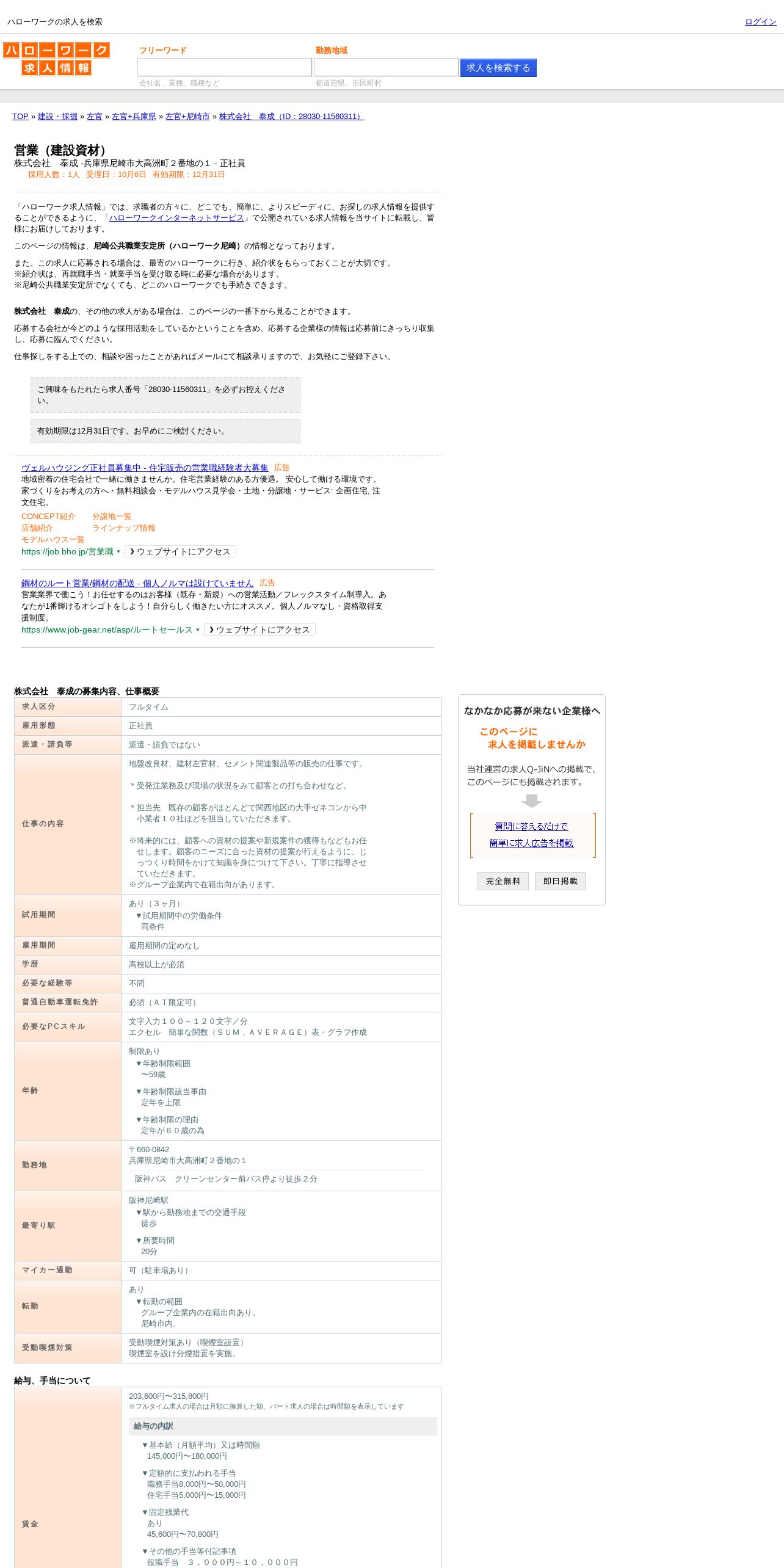The height and width of the screenshot is (1568, 784).
Task: Click the 雇用形態 row label
Action: 38,725
